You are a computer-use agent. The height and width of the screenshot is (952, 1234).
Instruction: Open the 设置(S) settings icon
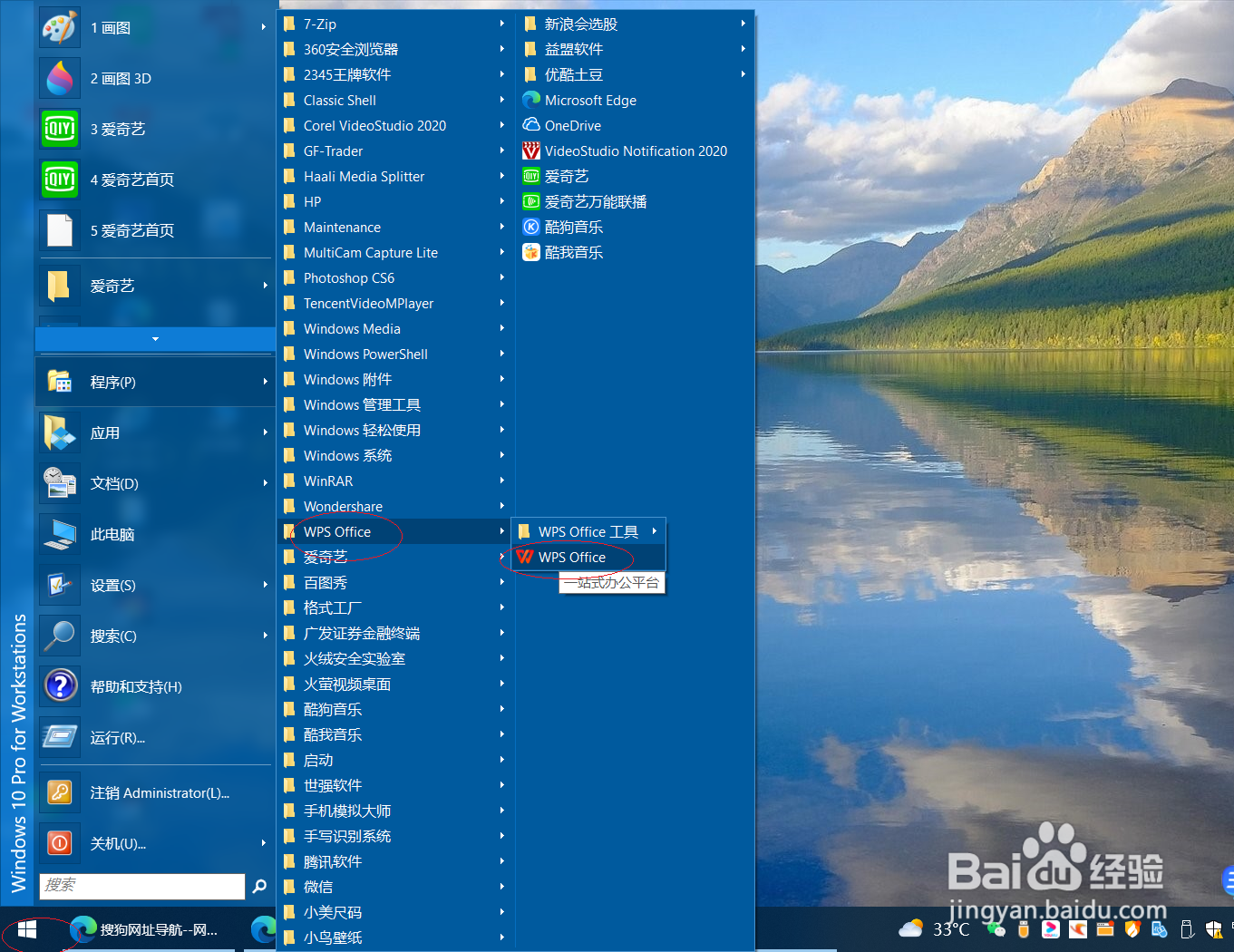tap(60, 585)
